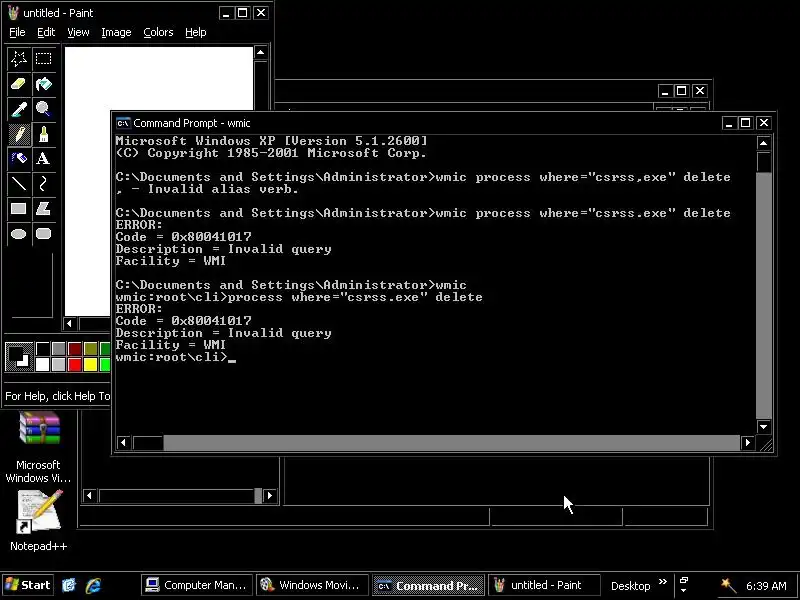This screenshot has height=600, width=800.
Task: Switch to Command Pr... taskbar button
Action: pyautogui.click(x=428, y=585)
